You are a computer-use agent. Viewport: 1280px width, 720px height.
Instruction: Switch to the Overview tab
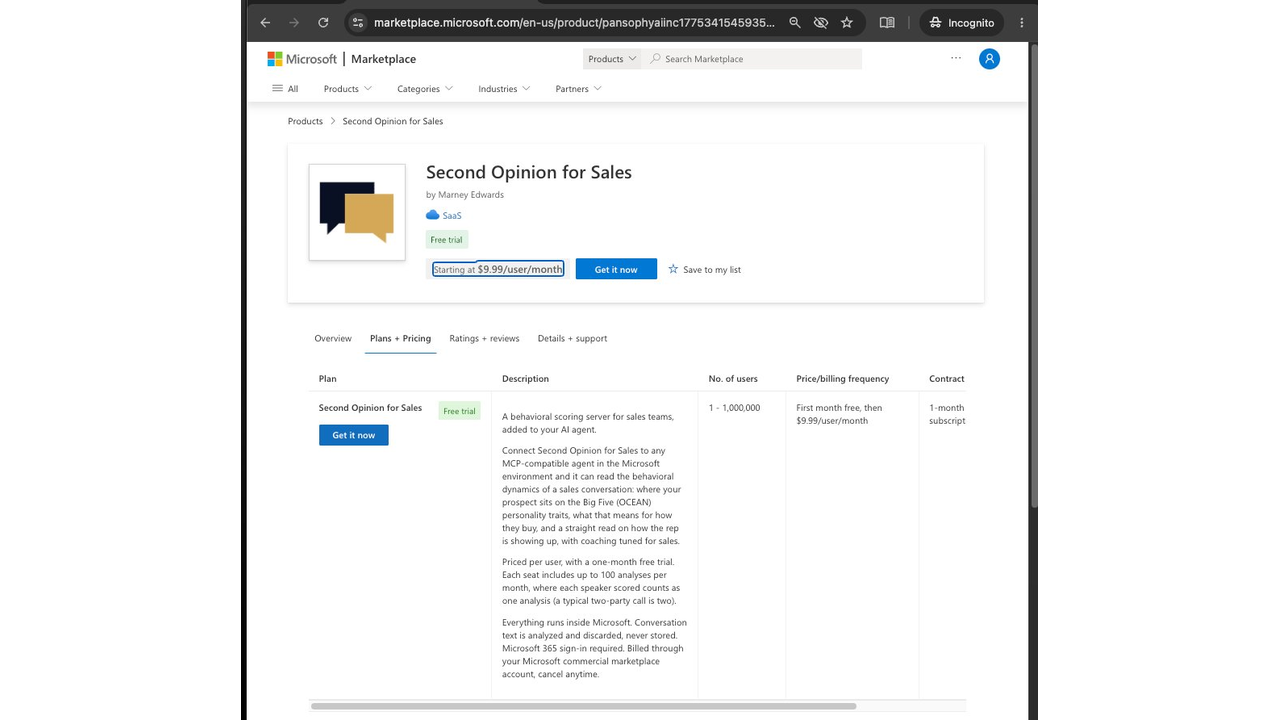coord(333,339)
